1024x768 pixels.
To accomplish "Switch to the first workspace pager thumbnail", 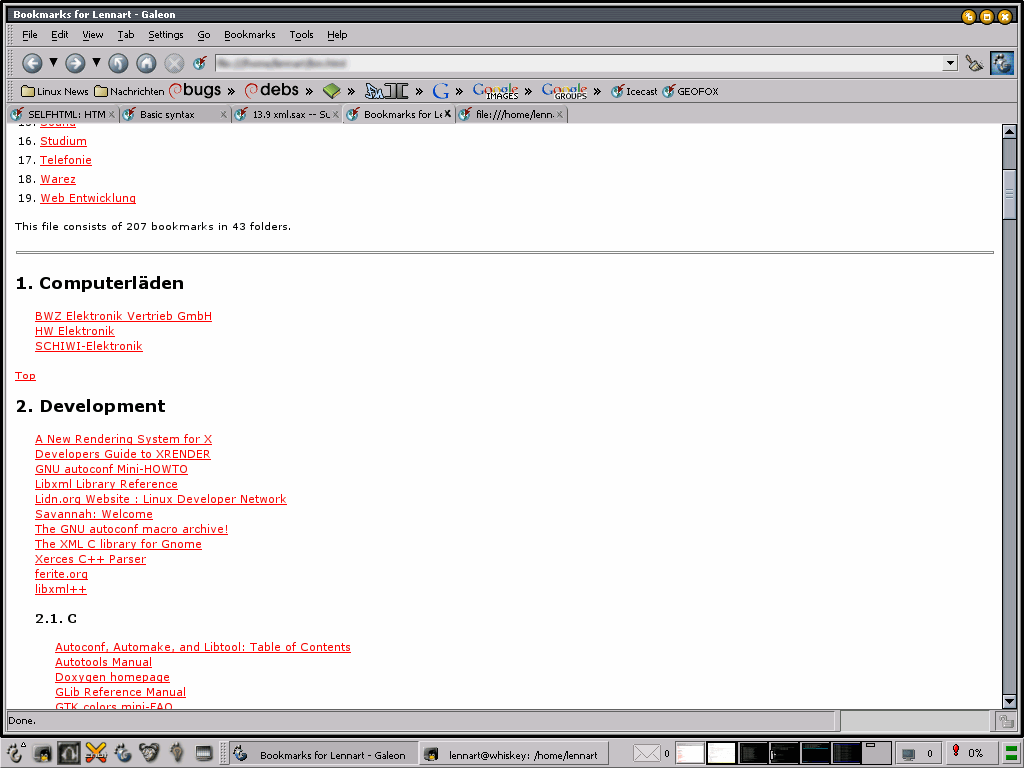I will (x=690, y=754).
